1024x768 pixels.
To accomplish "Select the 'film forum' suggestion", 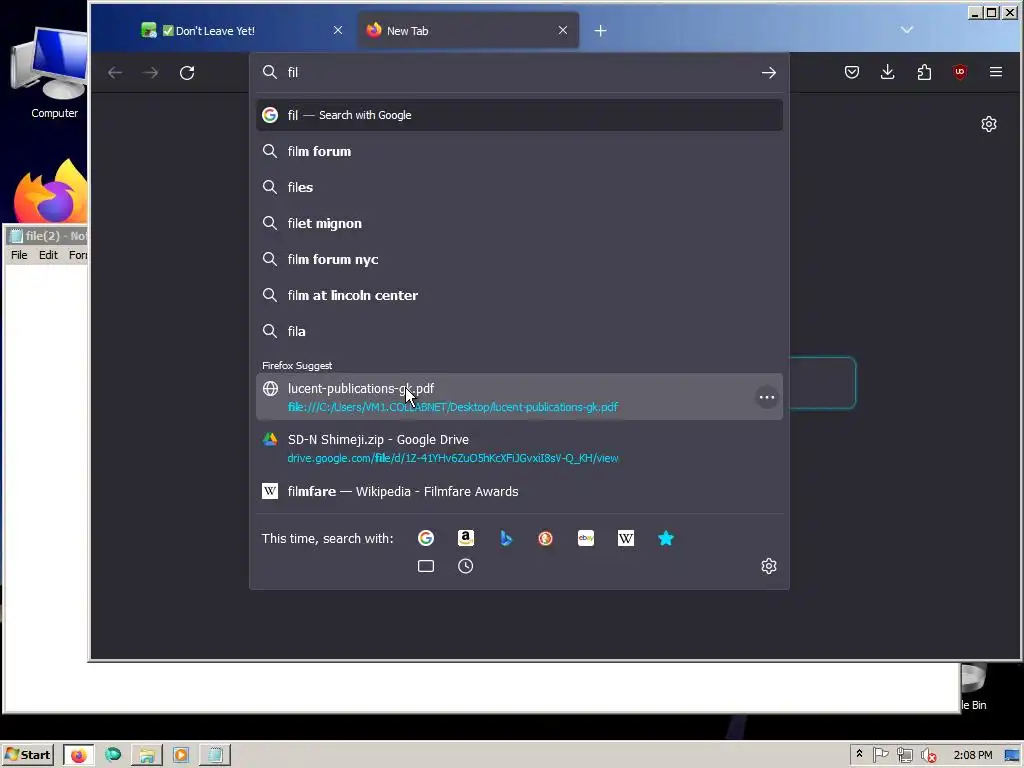I will click(519, 152).
